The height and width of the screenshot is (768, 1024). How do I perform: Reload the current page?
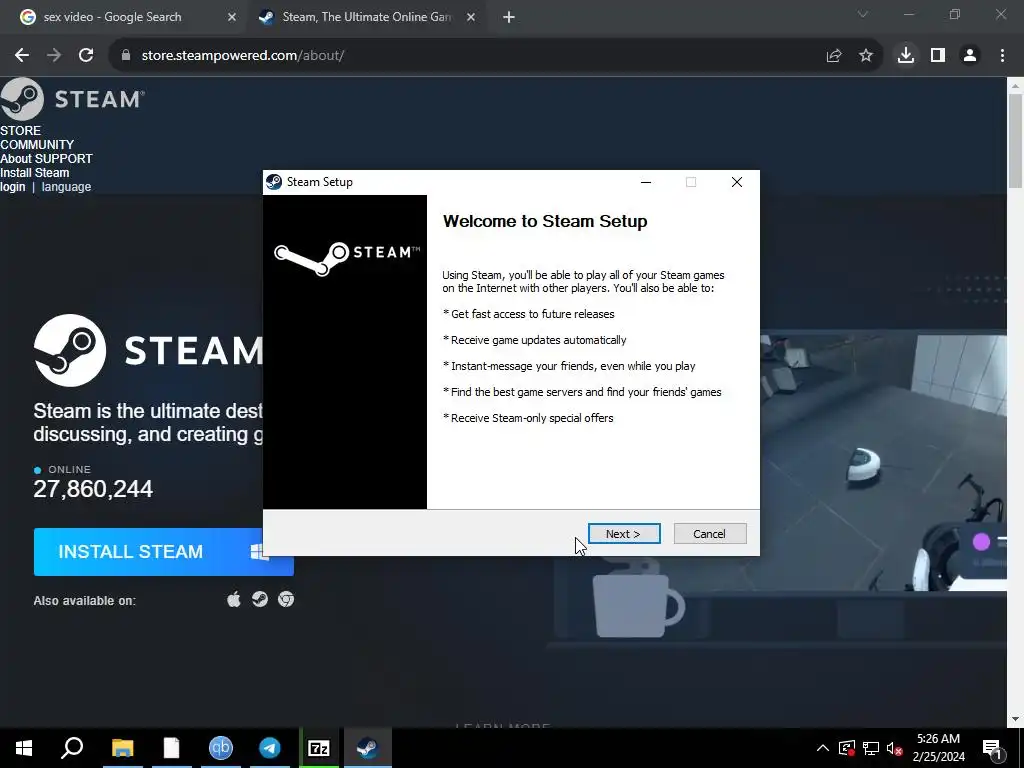click(x=86, y=56)
